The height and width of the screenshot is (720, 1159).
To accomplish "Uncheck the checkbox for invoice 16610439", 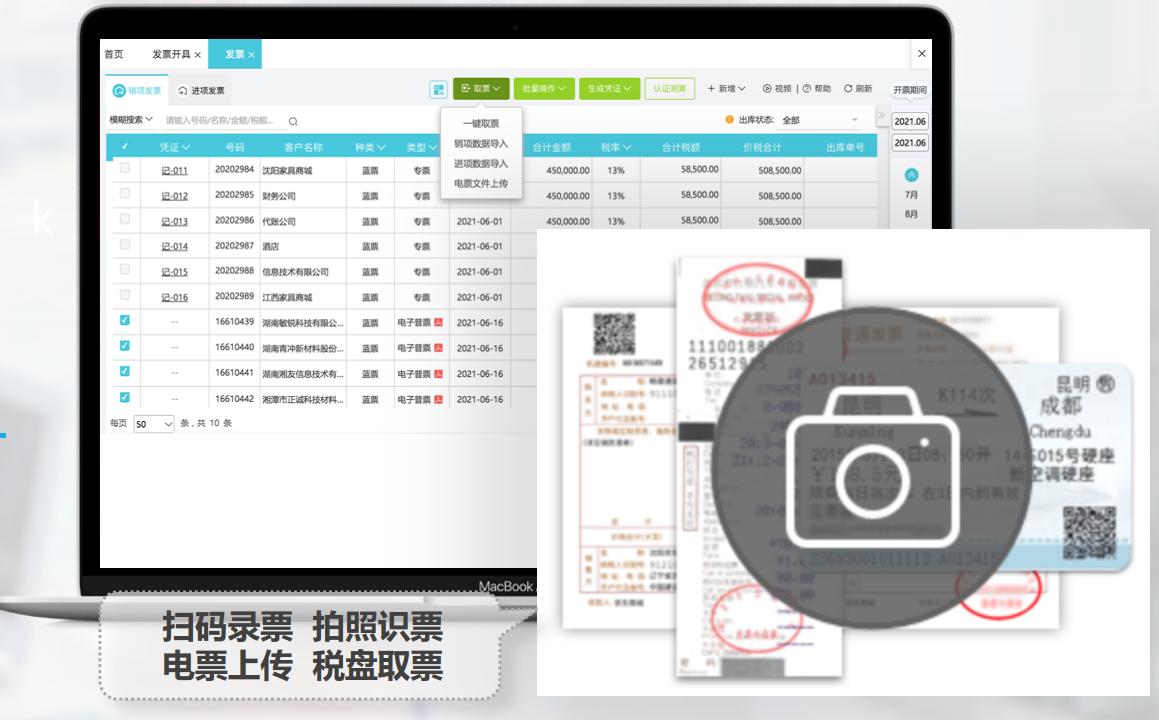I will pos(124,319).
